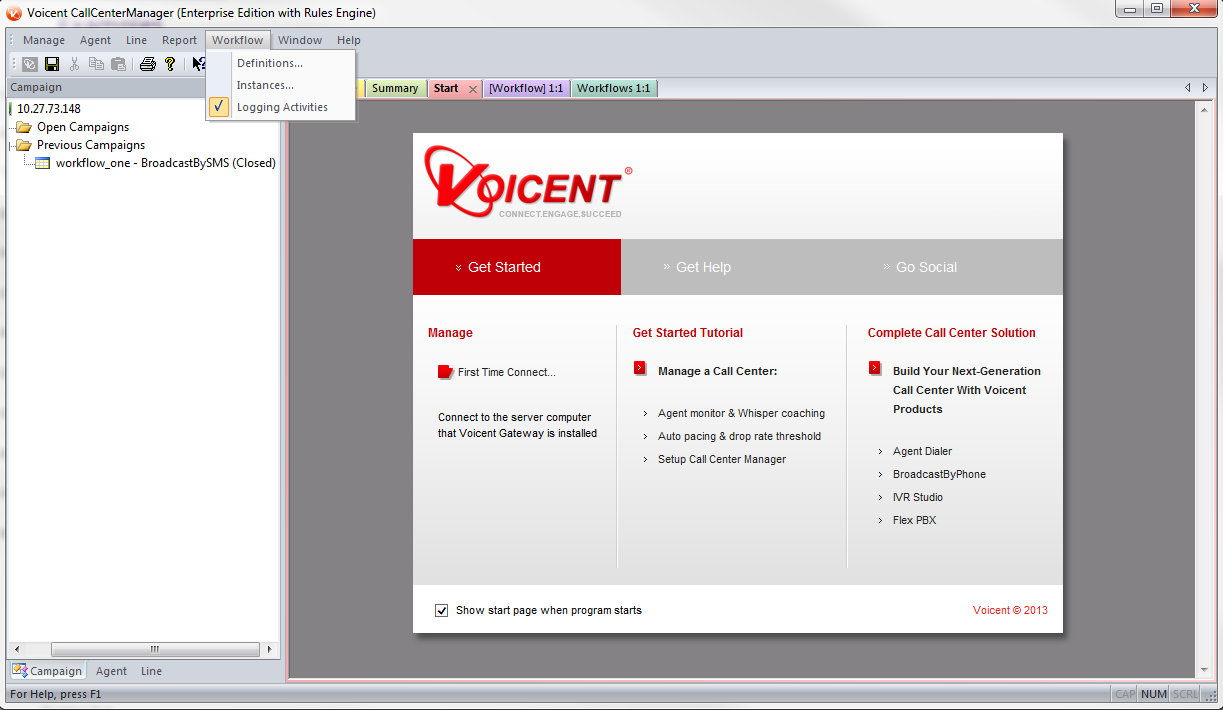Select the Line tab at the panel bottom
Screen dimensions: 1223x710
151,671
